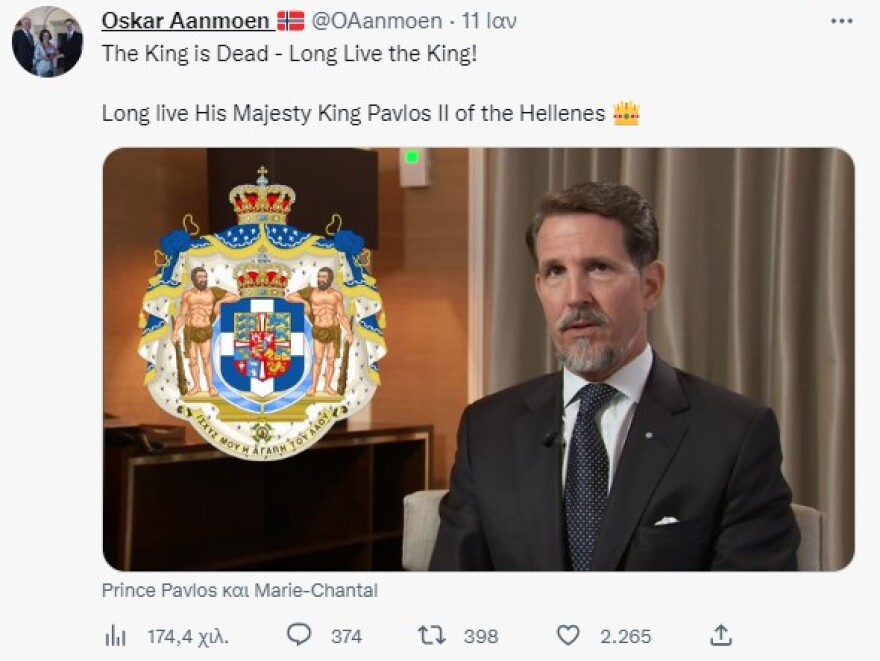Click the Prince Pavlos και Marie-Chantal caption
This screenshot has width=880, height=661.
pyautogui.click(x=240, y=590)
